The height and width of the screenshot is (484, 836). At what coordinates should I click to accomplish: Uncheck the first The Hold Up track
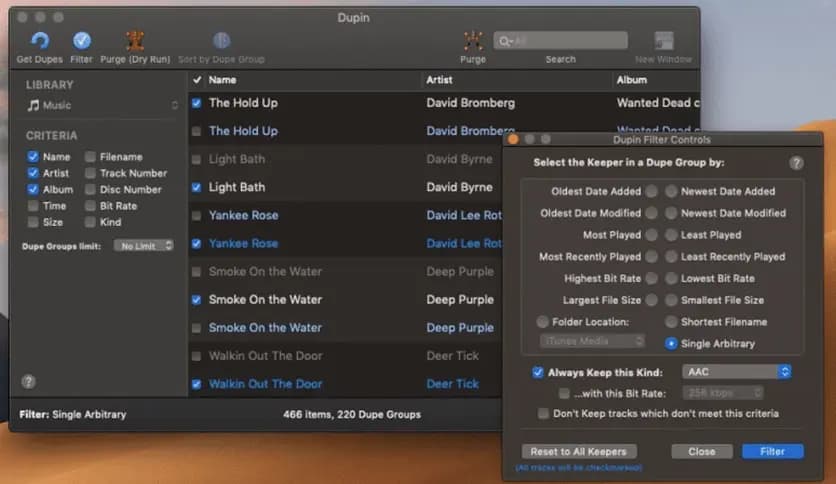point(197,103)
